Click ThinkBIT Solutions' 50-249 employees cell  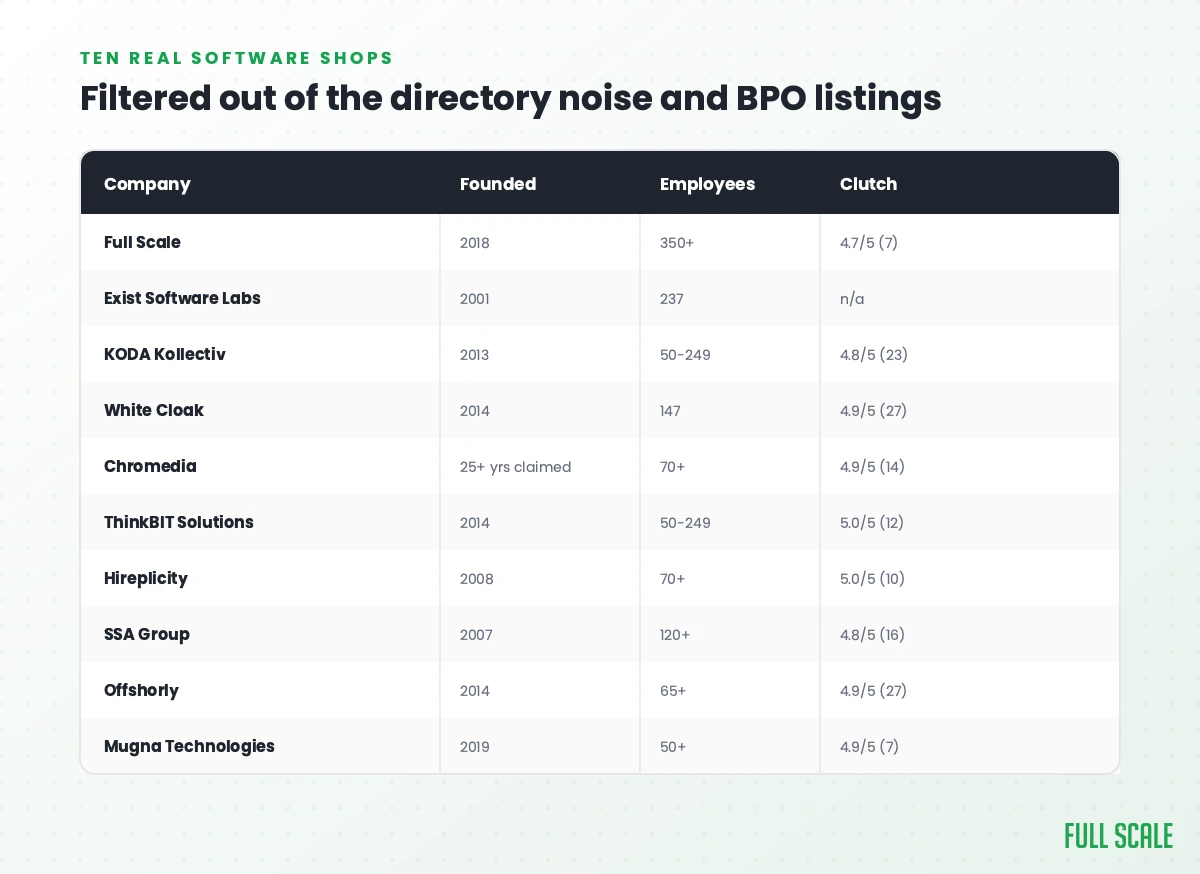coord(686,522)
